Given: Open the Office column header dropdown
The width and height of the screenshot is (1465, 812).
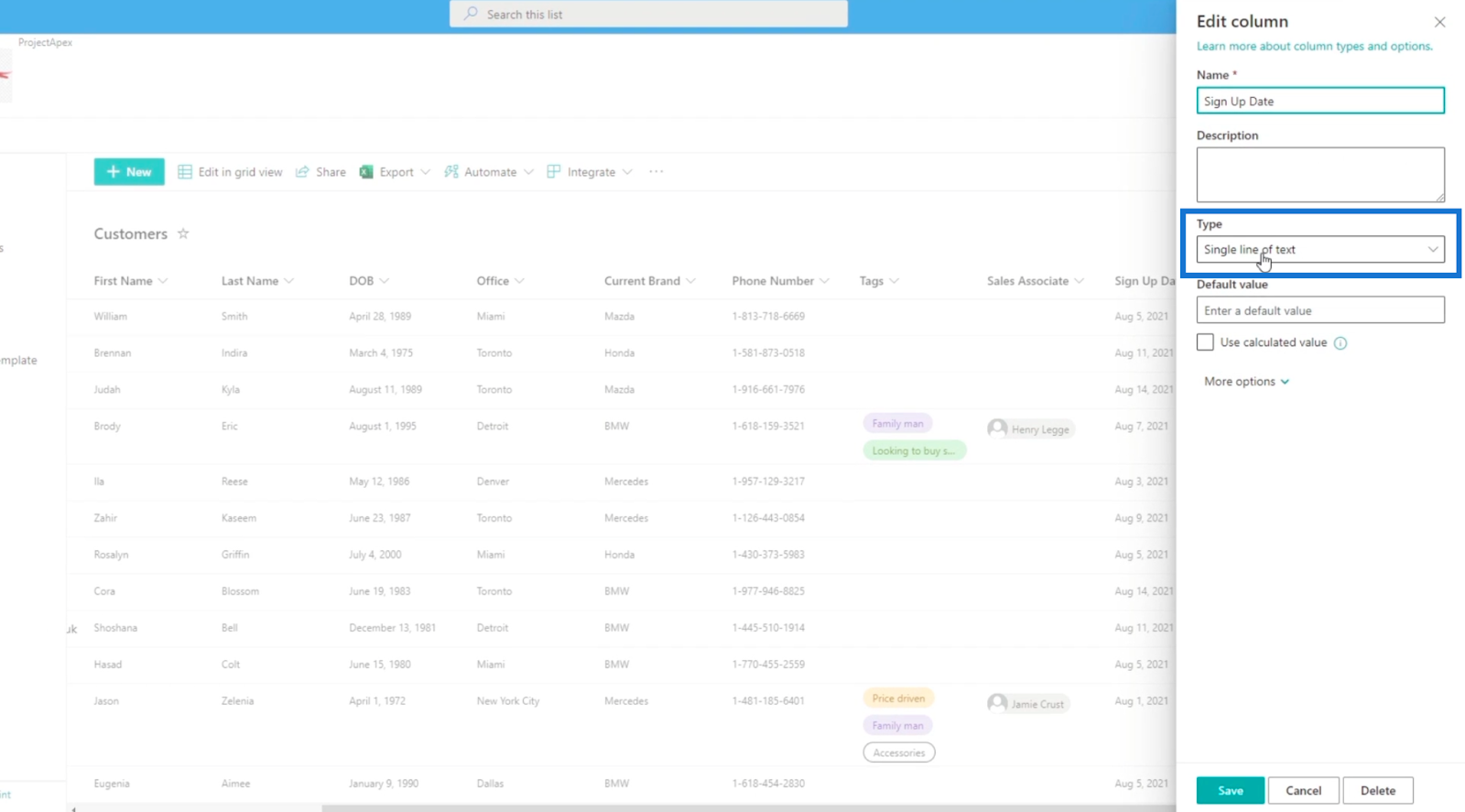Looking at the screenshot, I should 501,281.
